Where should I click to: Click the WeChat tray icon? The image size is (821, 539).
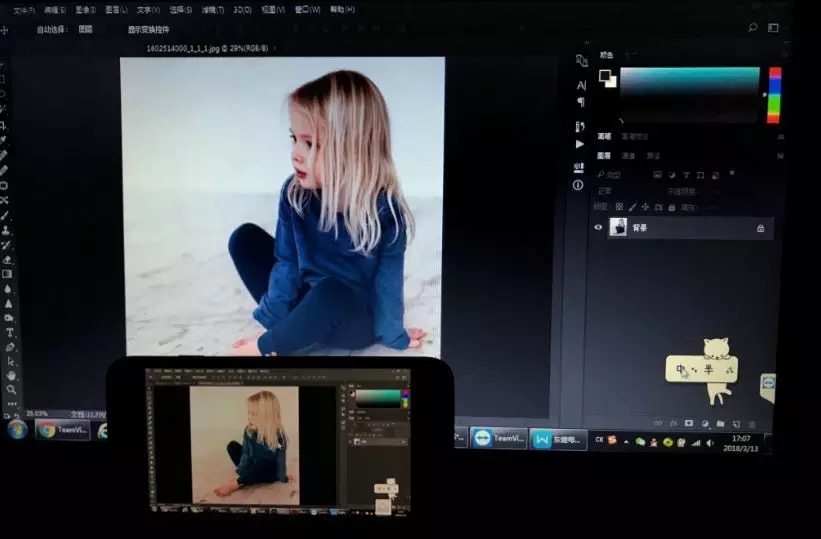pos(640,442)
